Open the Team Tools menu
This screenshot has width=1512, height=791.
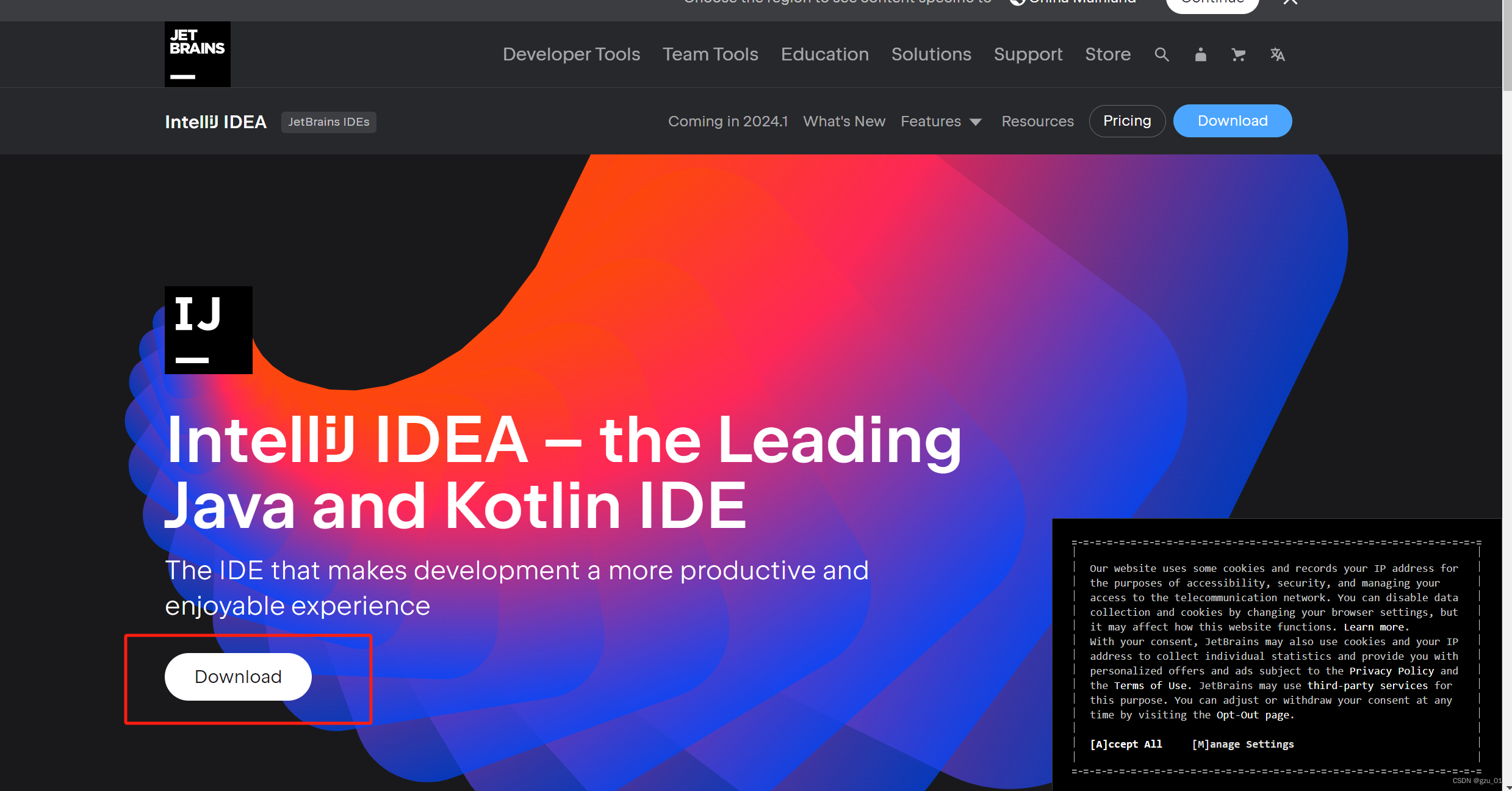tap(710, 54)
